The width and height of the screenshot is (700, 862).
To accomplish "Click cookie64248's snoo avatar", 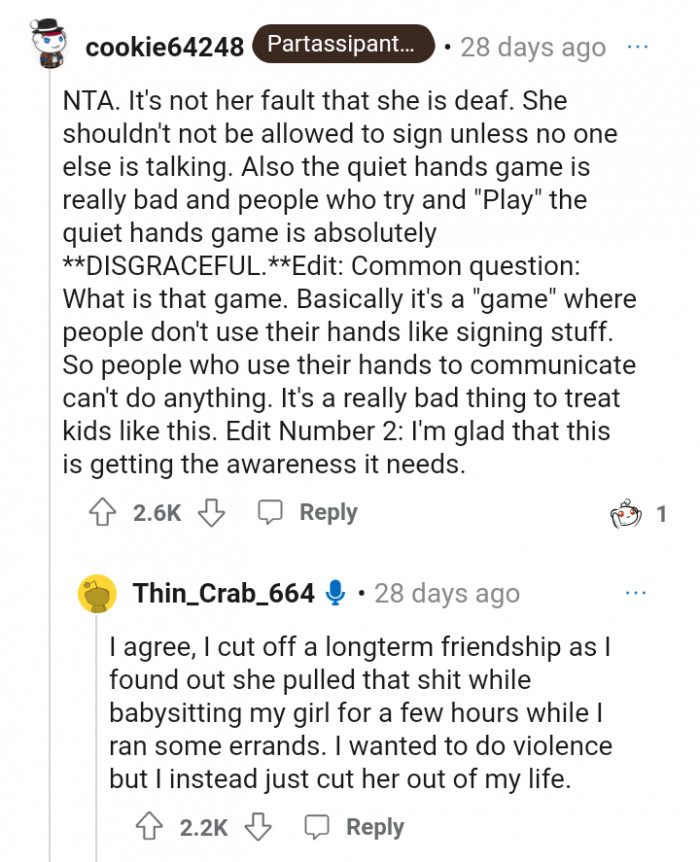I will (x=48, y=45).
